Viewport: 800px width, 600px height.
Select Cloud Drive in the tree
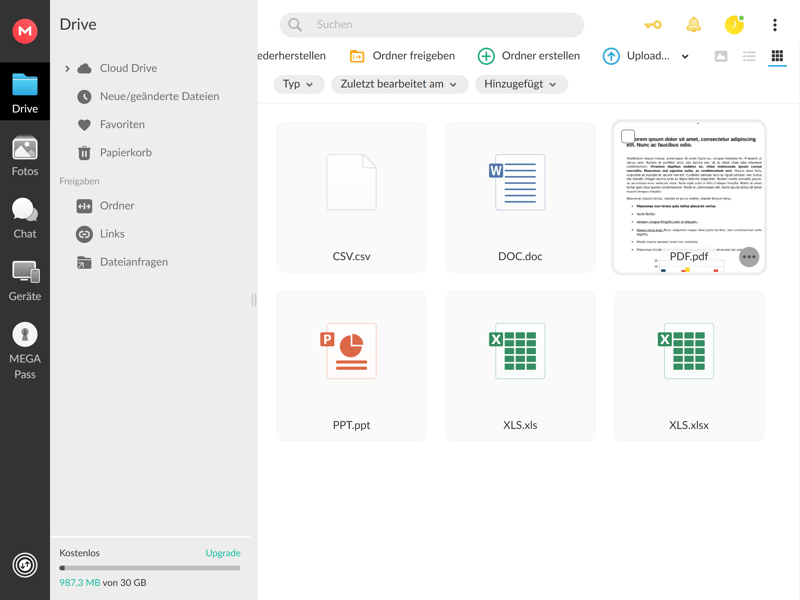click(129, 68)
